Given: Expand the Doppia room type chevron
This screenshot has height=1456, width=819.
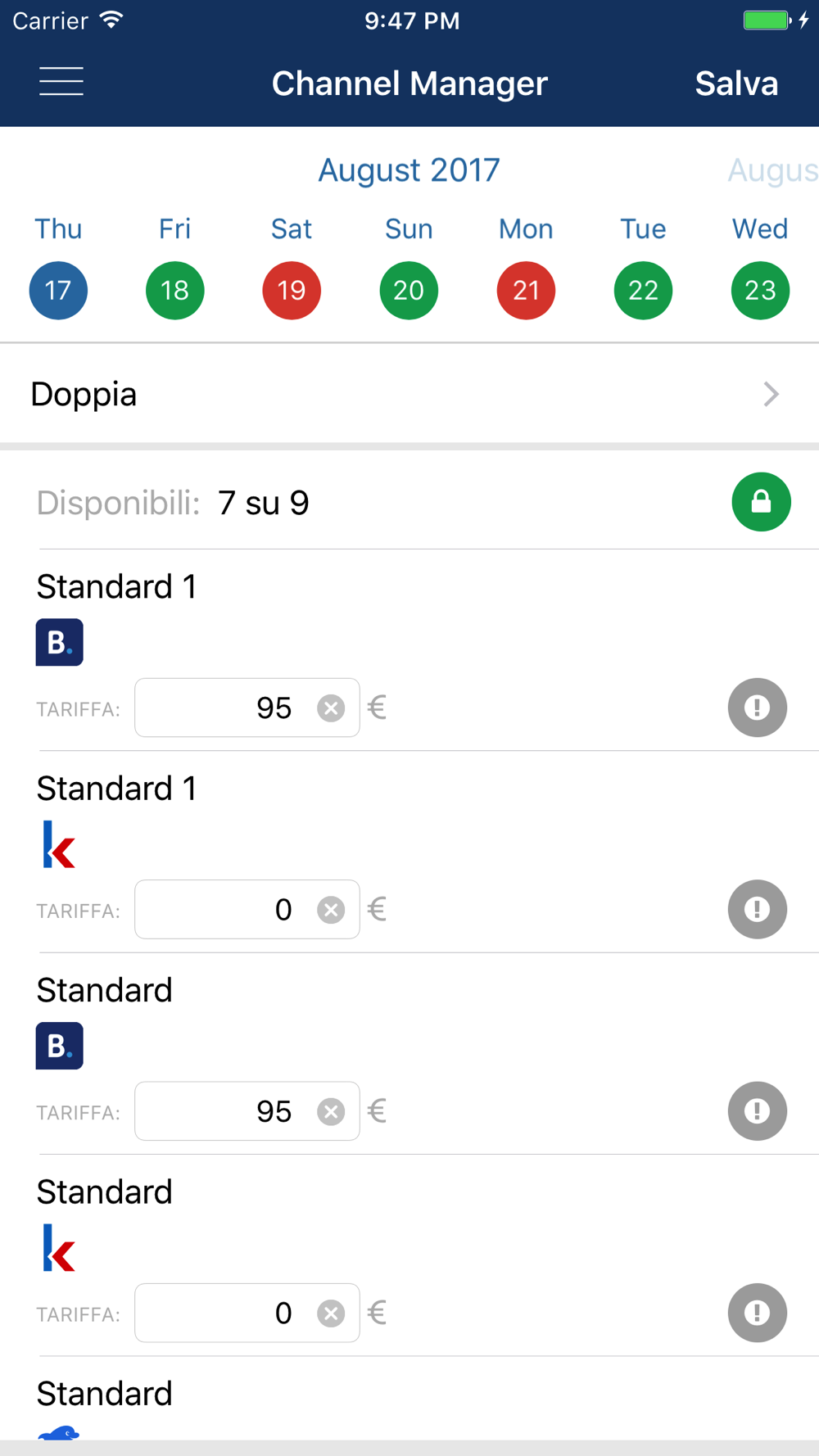Looking at the screenshot, I should click(x=771, y=394).
